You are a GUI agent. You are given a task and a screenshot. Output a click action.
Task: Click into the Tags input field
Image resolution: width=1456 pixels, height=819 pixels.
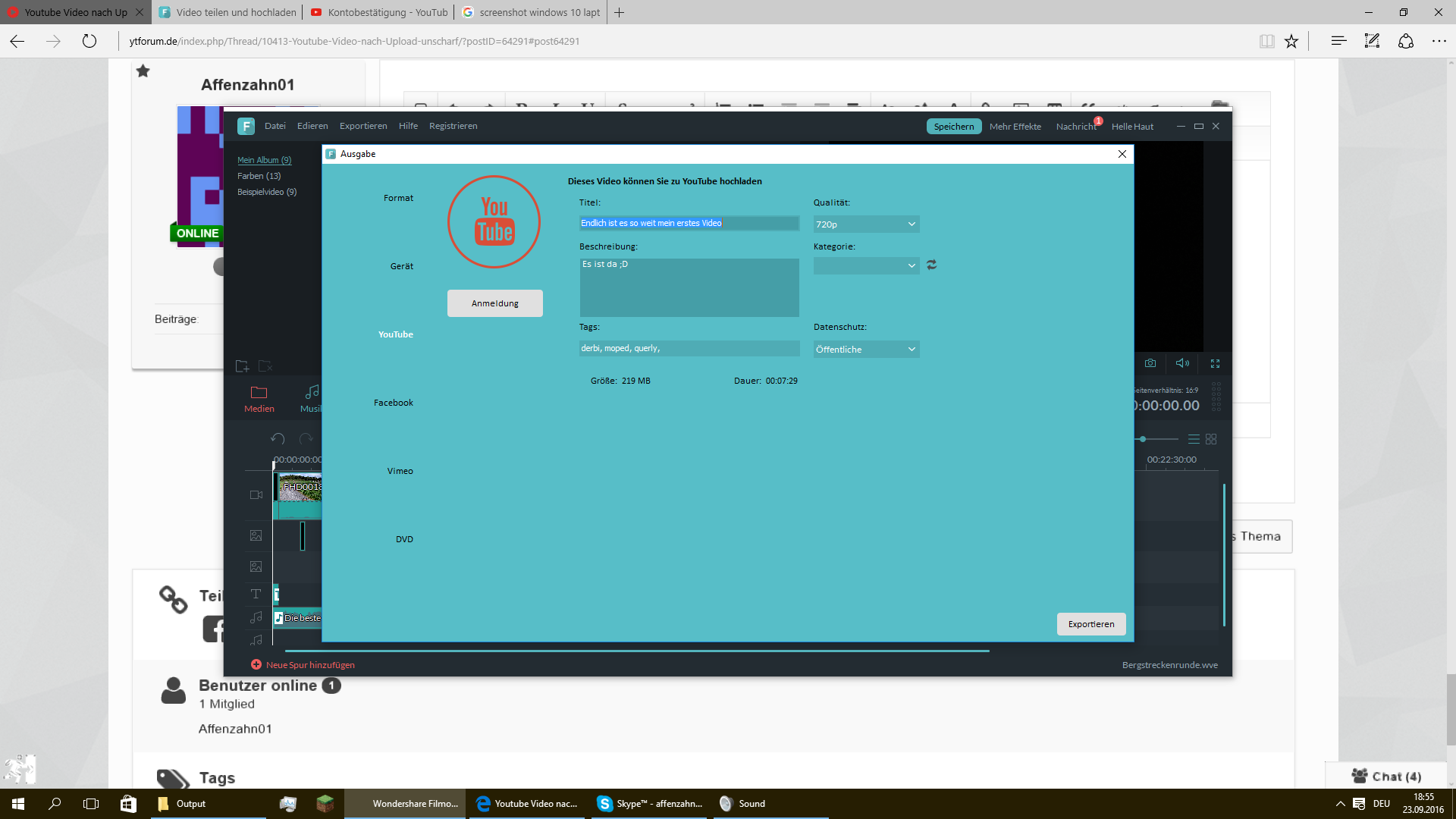click(x=689, y=348)
